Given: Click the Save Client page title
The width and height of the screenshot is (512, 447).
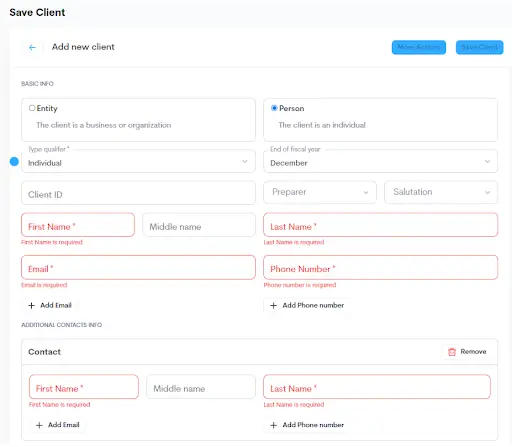Looking at the screenshot, I should [37, 12].
